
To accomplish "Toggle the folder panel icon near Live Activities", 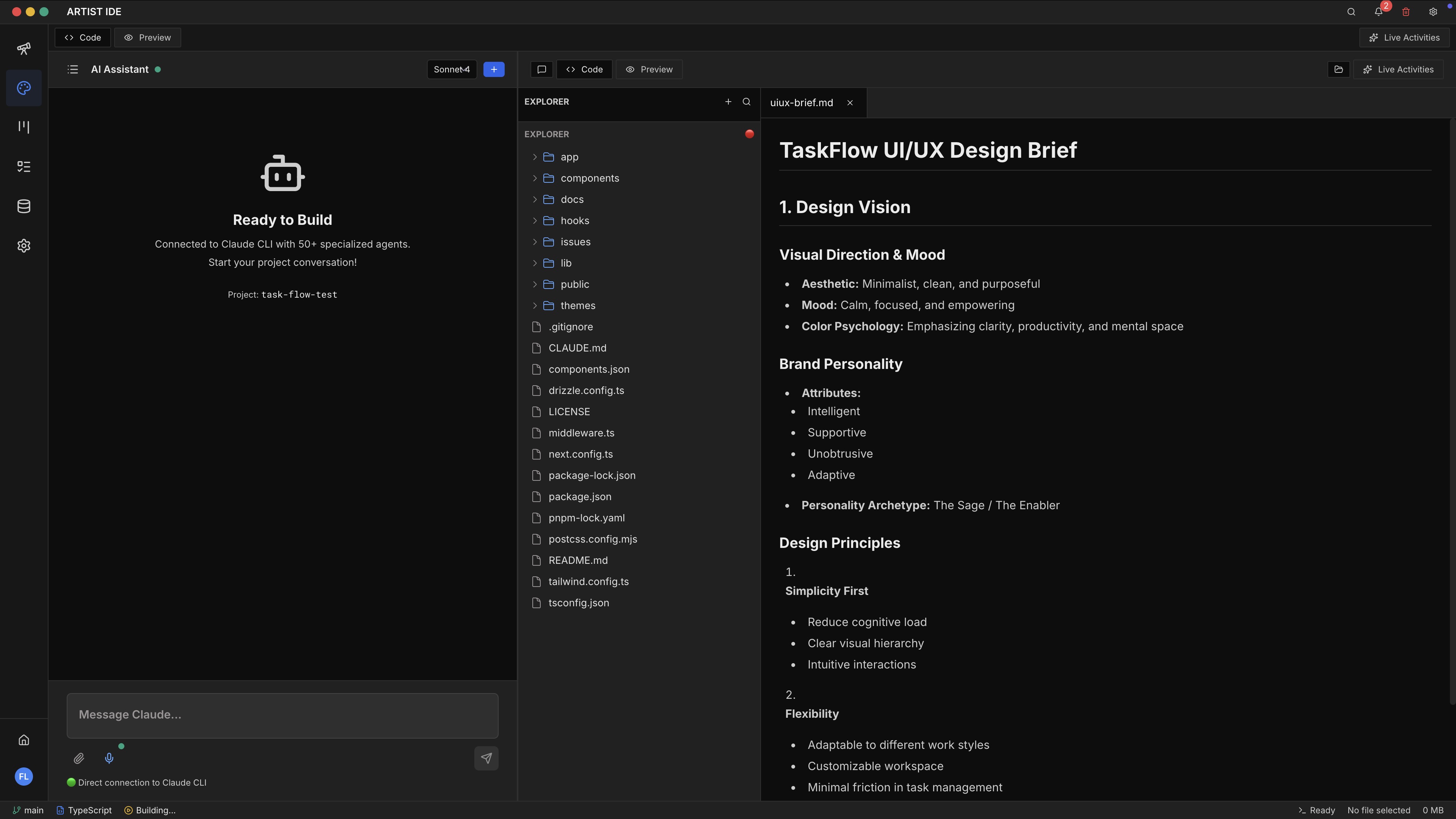I will click(1338, 69).
